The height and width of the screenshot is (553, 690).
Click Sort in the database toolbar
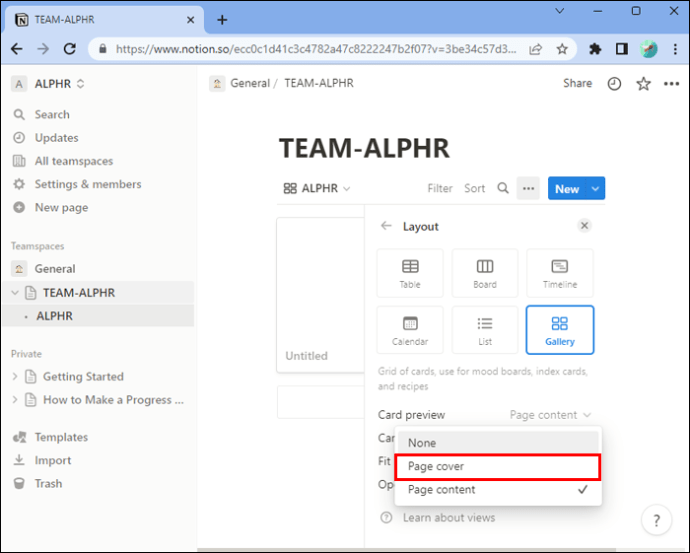(474, 188)
